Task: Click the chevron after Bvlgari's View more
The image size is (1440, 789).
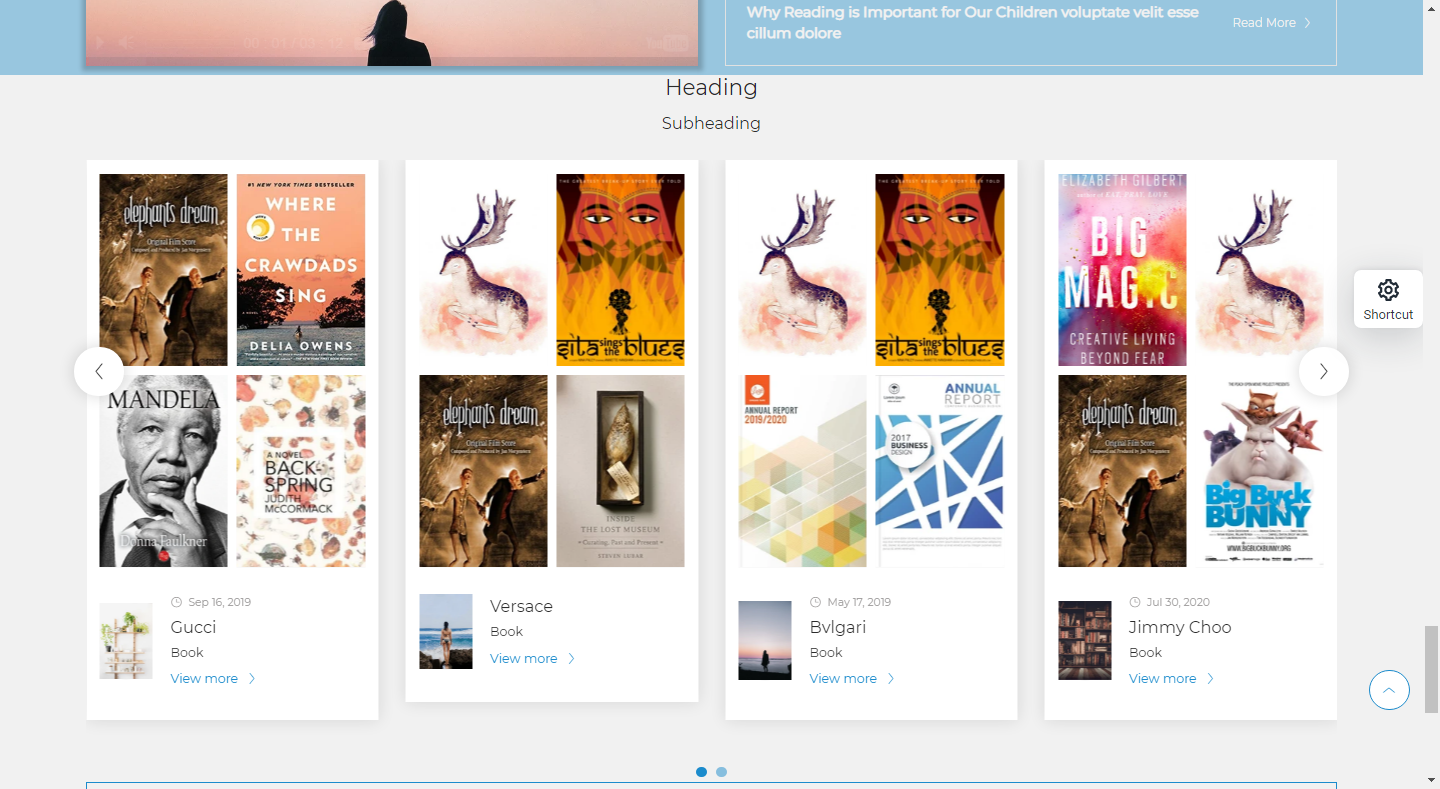Action: tap(891, 679)
